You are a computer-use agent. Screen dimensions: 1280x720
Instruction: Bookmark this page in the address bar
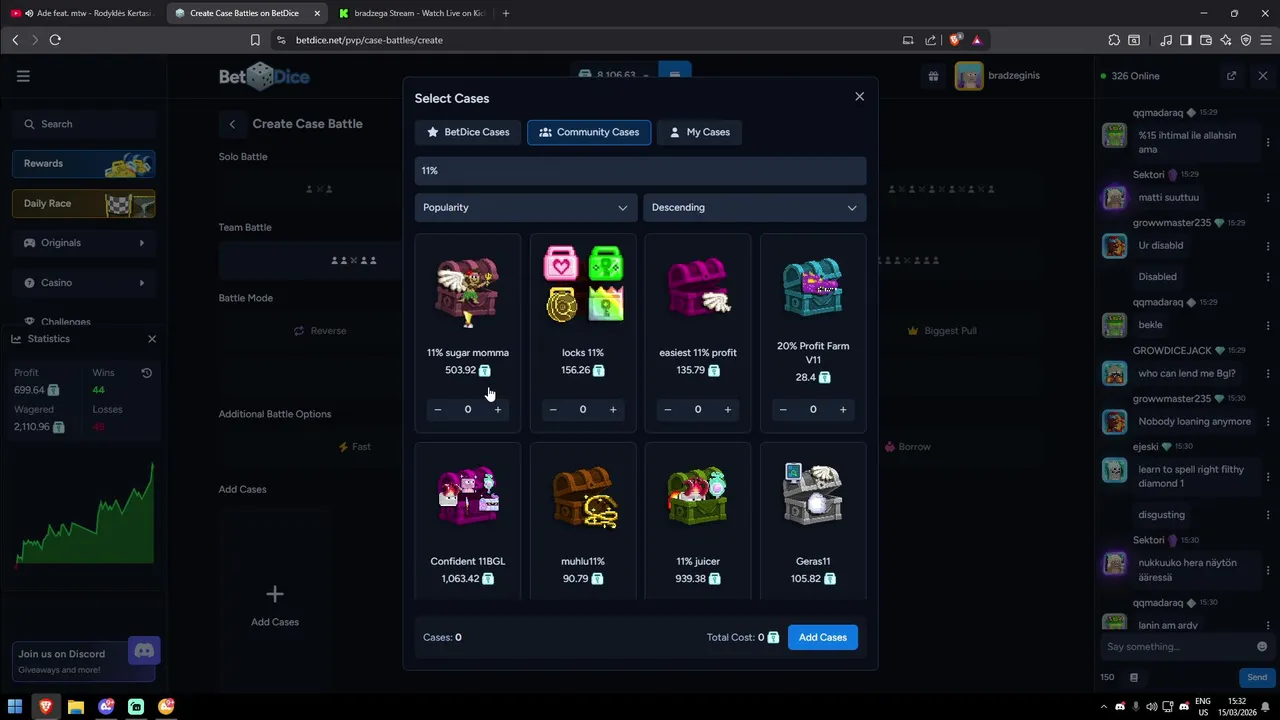(255, 40)
